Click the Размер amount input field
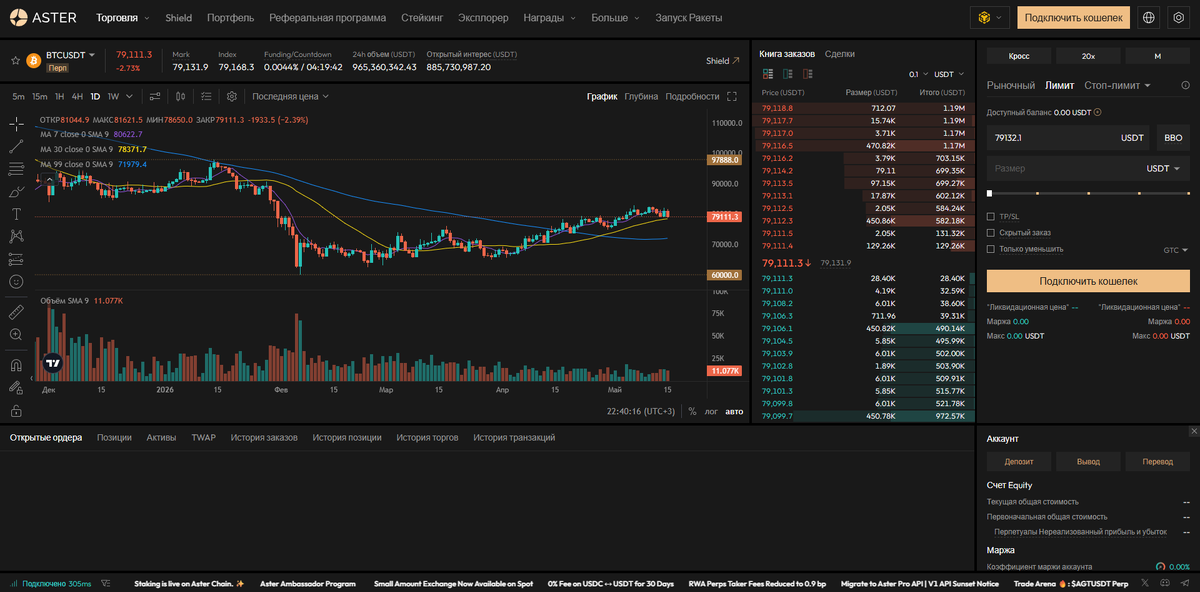 point(1088,169)
